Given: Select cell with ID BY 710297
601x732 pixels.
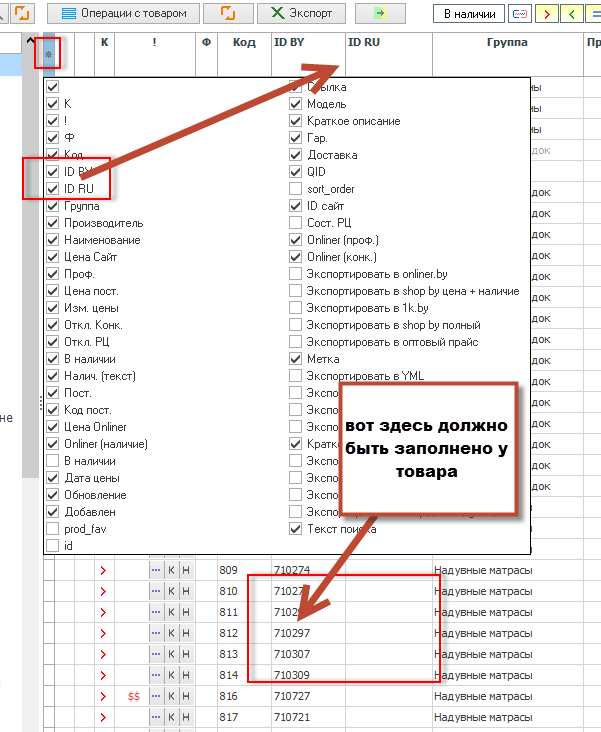Looking at the screenshot, I should click(x=308, y=633).
